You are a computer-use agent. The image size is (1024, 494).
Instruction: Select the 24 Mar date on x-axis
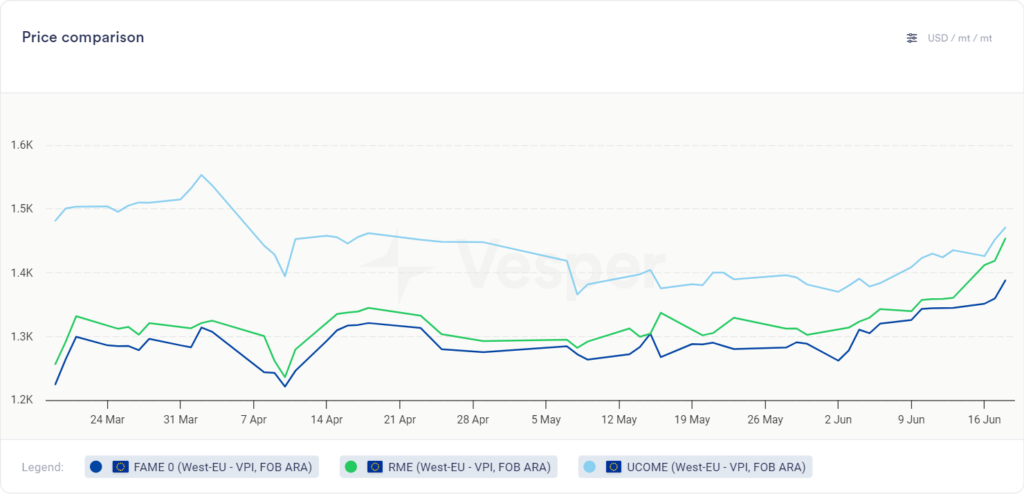[107, 419]
